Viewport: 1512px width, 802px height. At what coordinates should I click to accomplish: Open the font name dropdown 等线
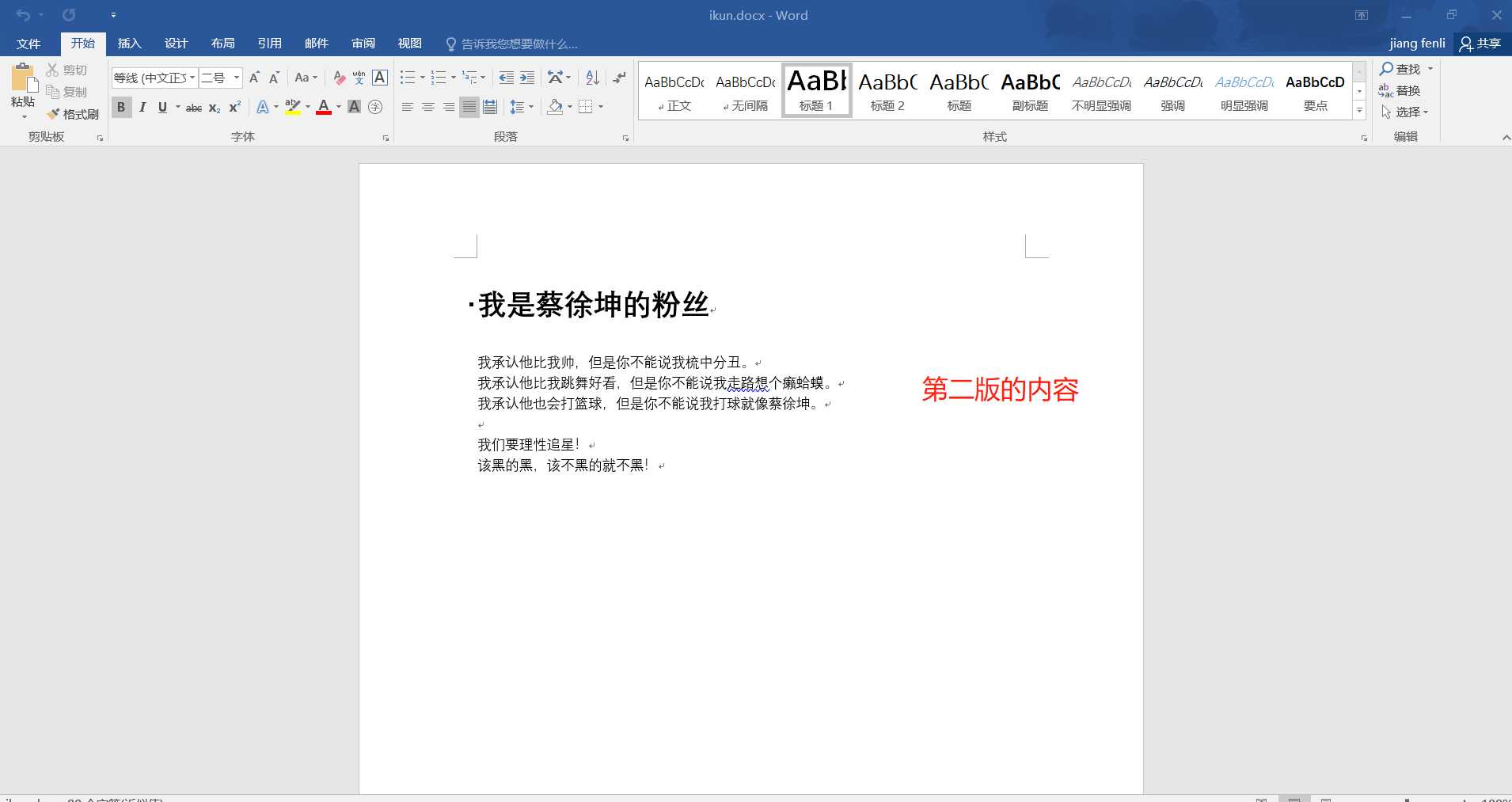(192, 78)
